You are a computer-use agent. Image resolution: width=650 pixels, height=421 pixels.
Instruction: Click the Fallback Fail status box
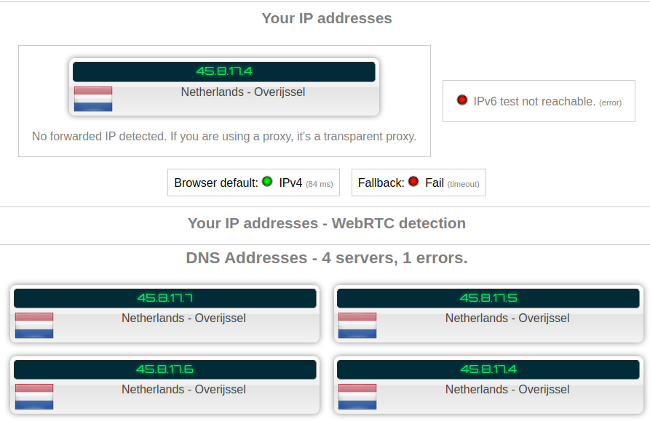tap(418, 183)
